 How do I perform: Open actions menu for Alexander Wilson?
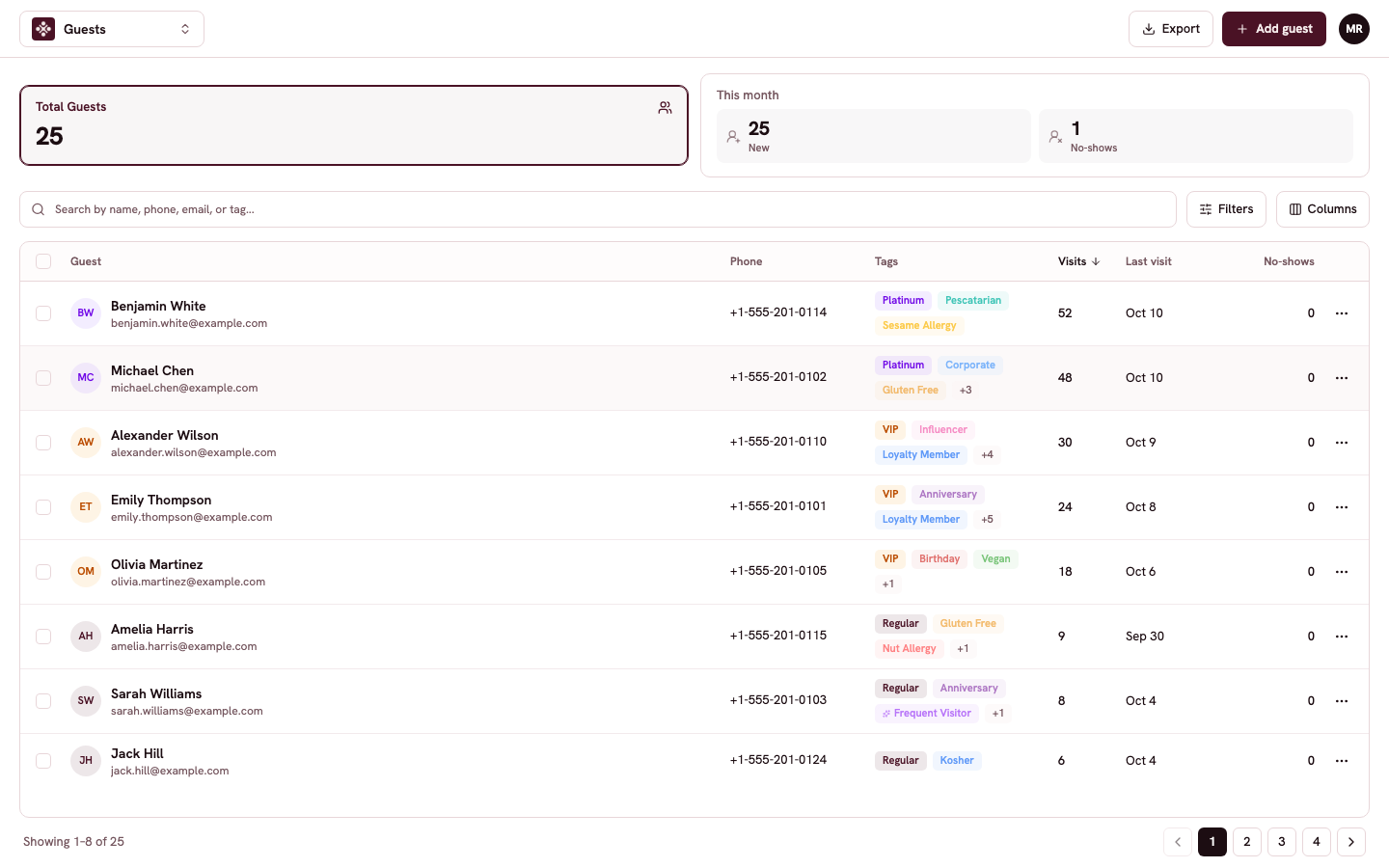(x=1342, y=443)
